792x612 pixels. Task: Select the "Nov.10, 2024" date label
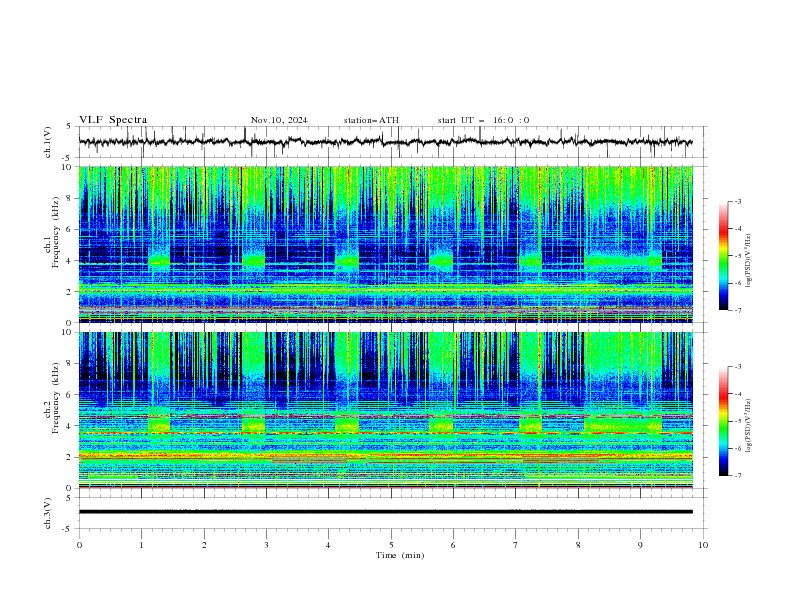(279, 120)
